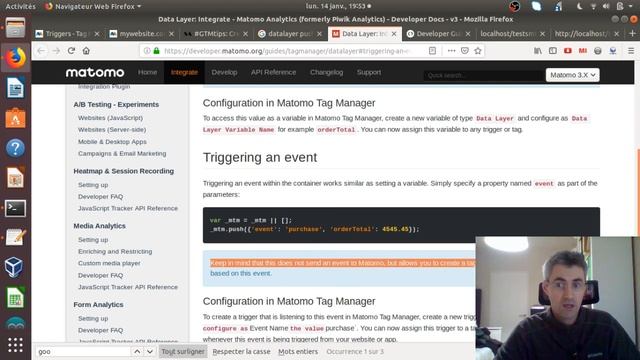Viewport: 640px width, 360px height.
Task: Open the Help icon in dock
Action: (x=16, y=148)
